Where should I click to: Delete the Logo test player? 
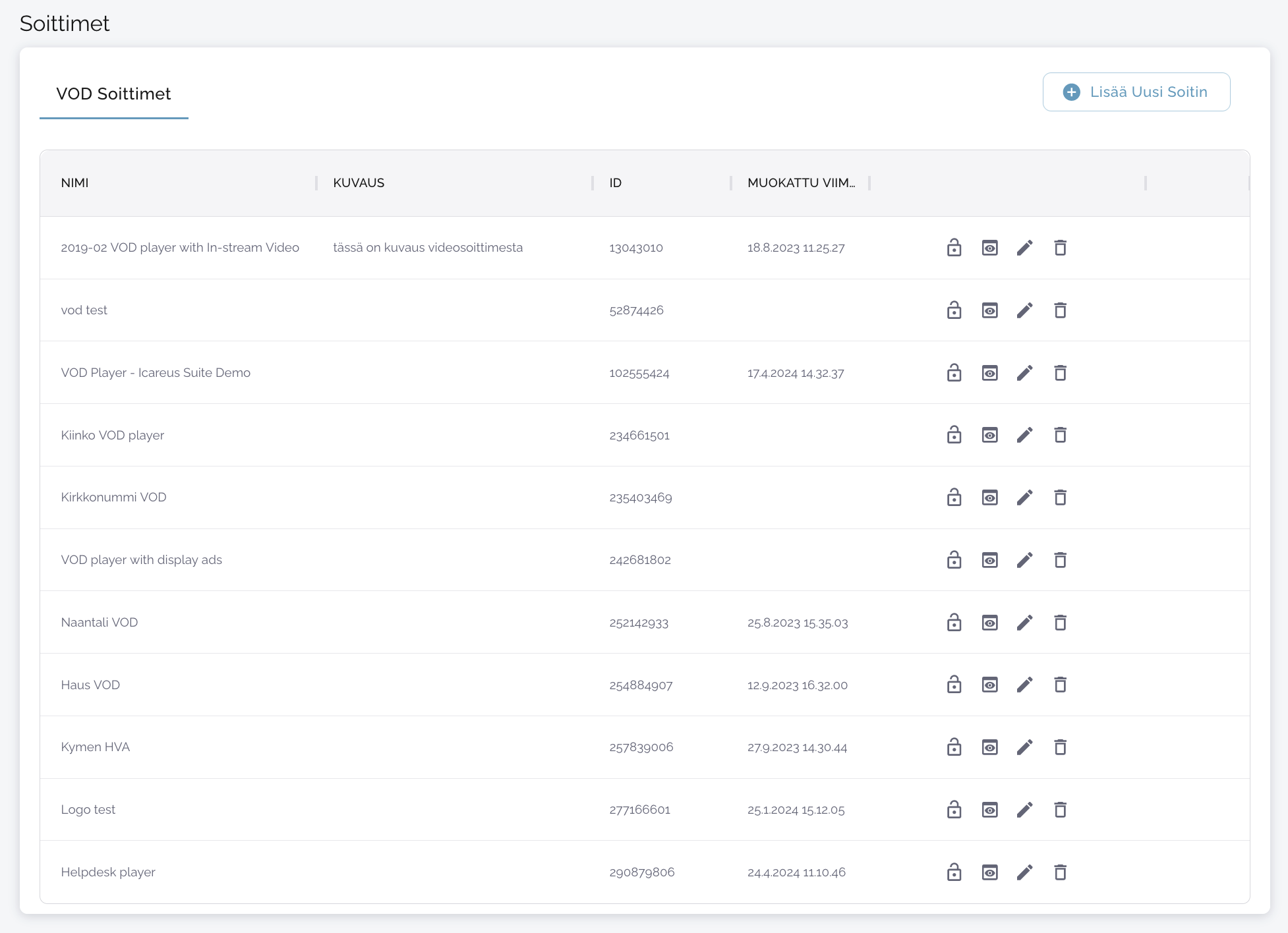(x=1060, y=810)
